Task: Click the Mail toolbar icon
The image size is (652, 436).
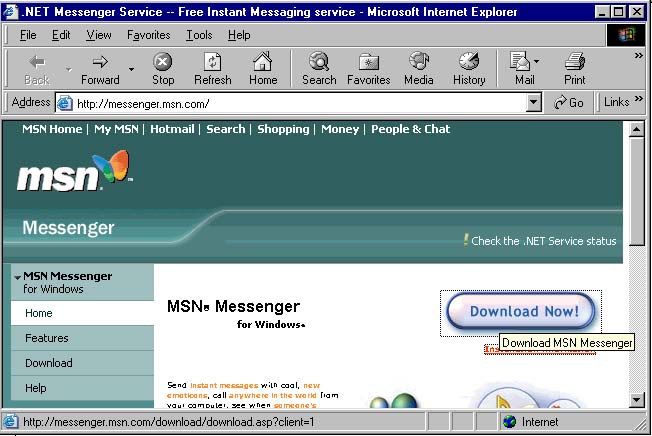Action: (x=520, y=62)
